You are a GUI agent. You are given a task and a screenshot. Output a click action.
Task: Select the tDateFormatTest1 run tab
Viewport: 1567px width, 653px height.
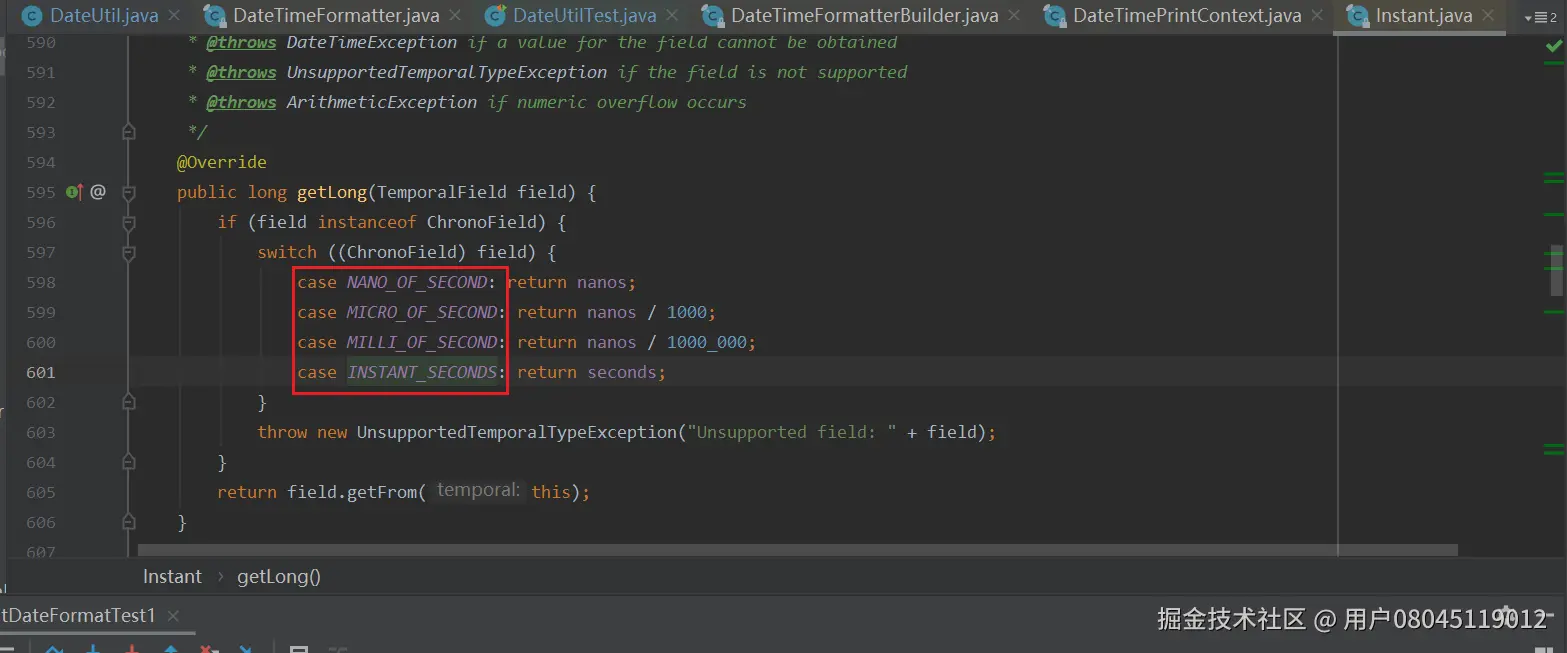coord(78,616)
